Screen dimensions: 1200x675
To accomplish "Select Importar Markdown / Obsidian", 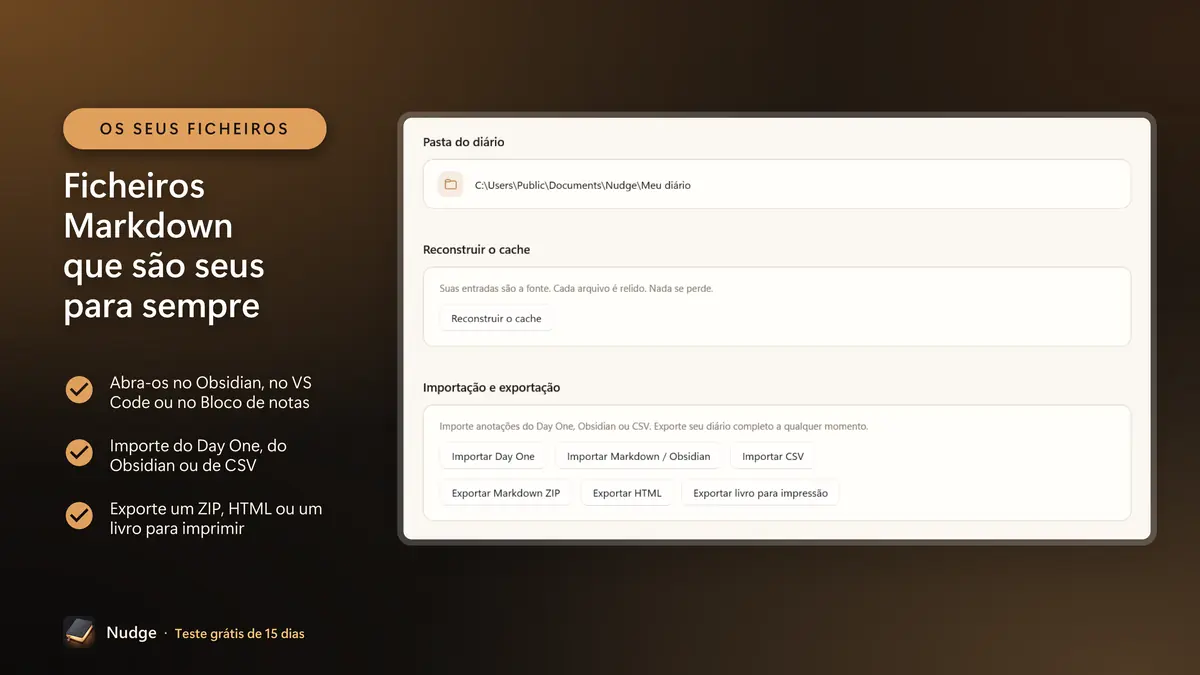I will pos(638,457).
